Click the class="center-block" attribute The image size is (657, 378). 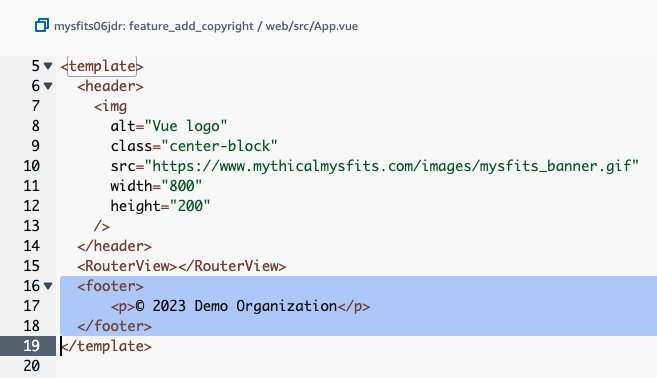(x=194, y=146)
